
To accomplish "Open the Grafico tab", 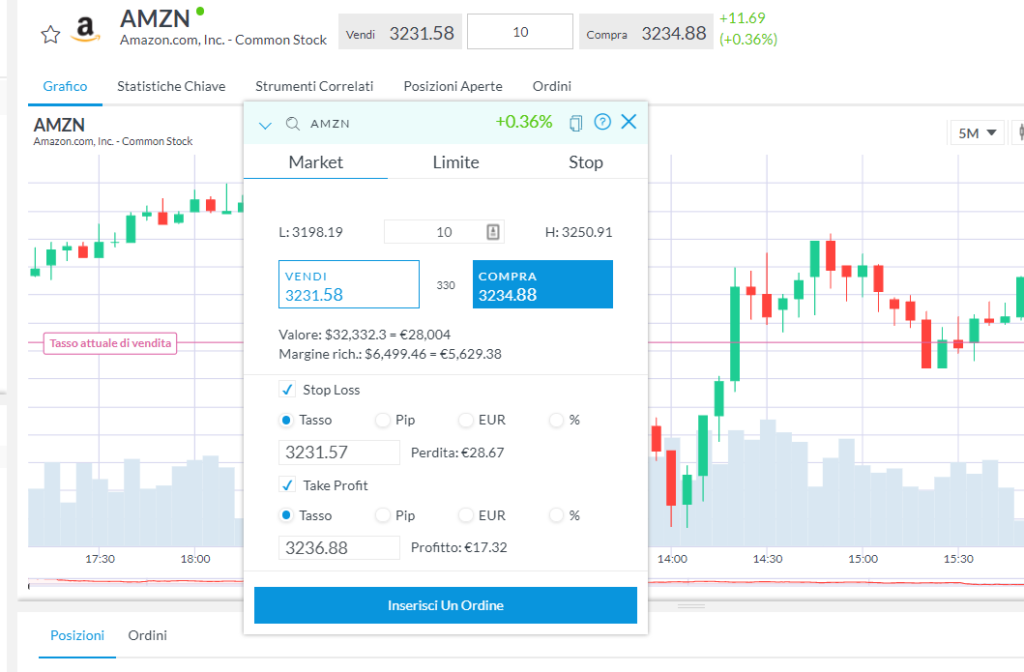I will pyautogui.click(x=65, y=86).
